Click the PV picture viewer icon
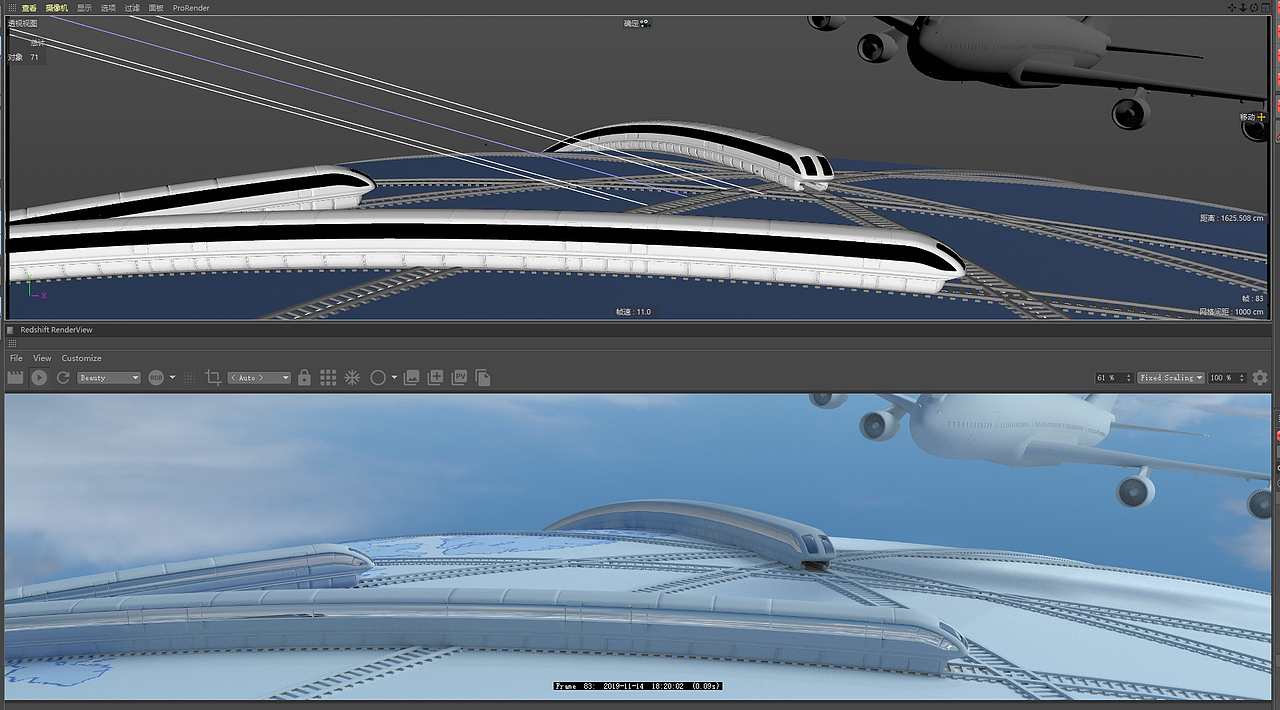Image resolution: width=1280 pixels, height=710 pixels. pyautogui.click(x=459, y=378)
